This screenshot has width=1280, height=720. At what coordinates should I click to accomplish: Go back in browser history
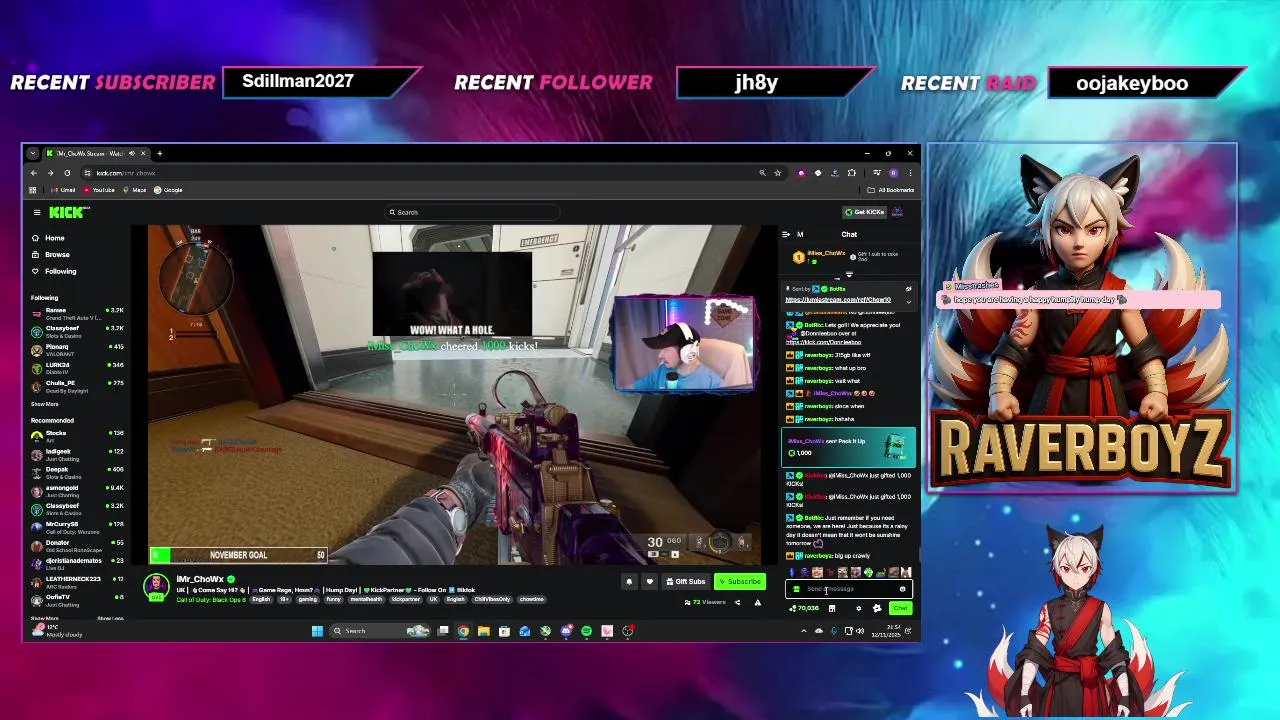33,173
